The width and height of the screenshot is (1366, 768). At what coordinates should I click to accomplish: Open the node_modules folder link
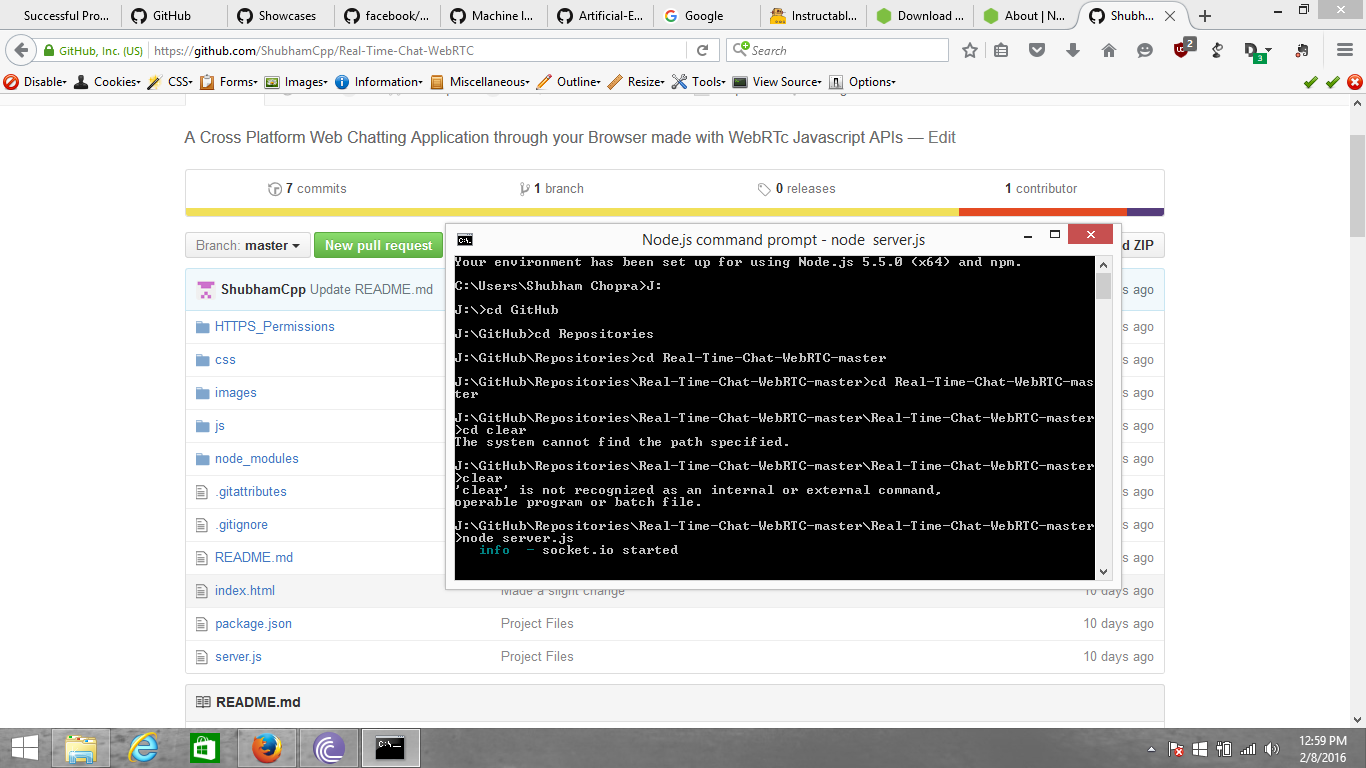click(257, 459)
